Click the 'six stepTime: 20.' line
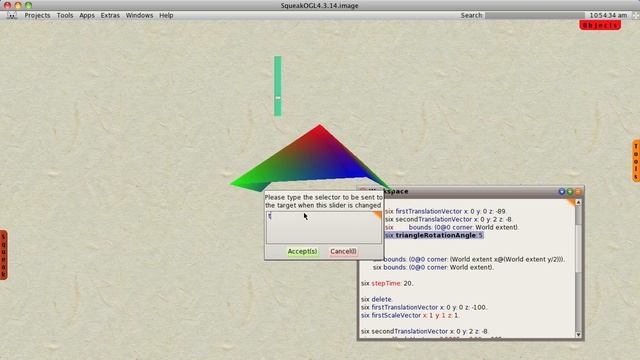640x360 pixels. click(387, 283)
